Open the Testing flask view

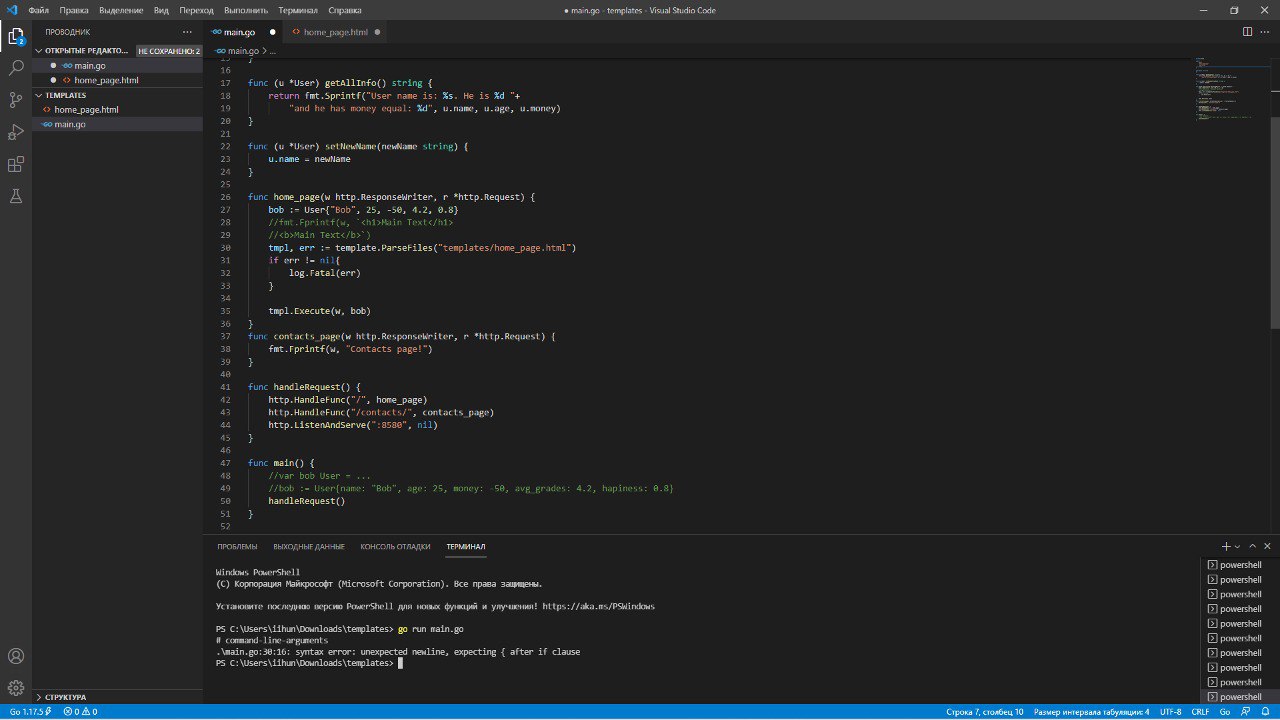(16, 196)
